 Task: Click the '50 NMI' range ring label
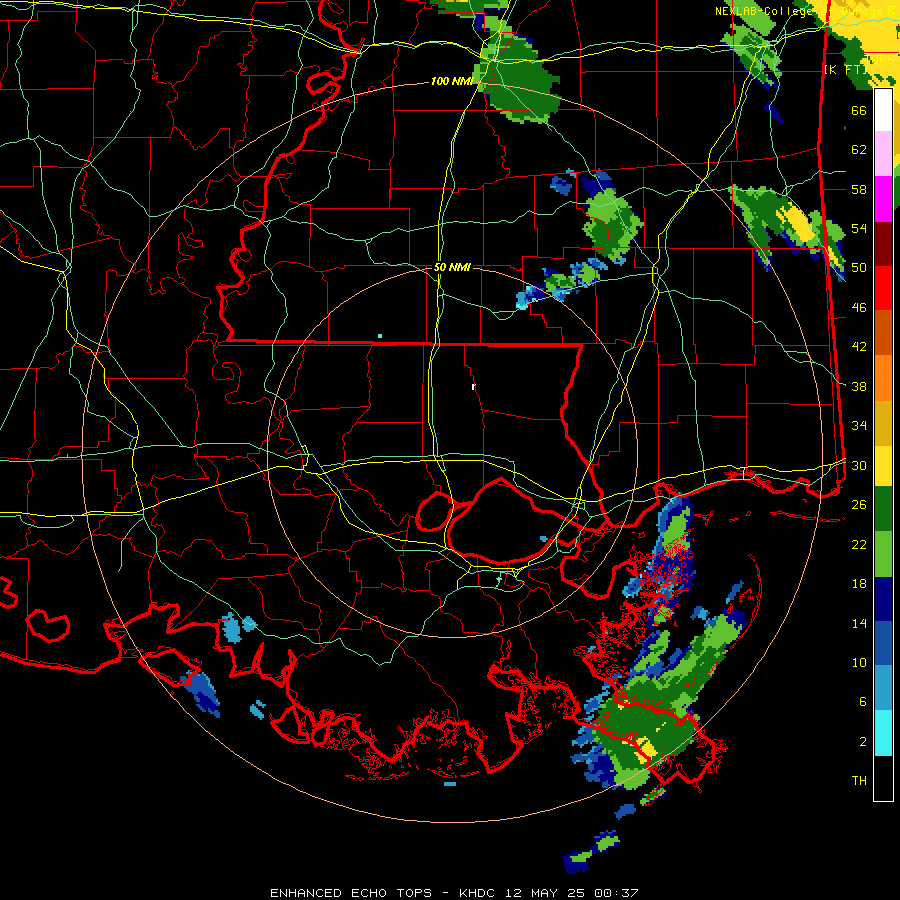point(452,267)
